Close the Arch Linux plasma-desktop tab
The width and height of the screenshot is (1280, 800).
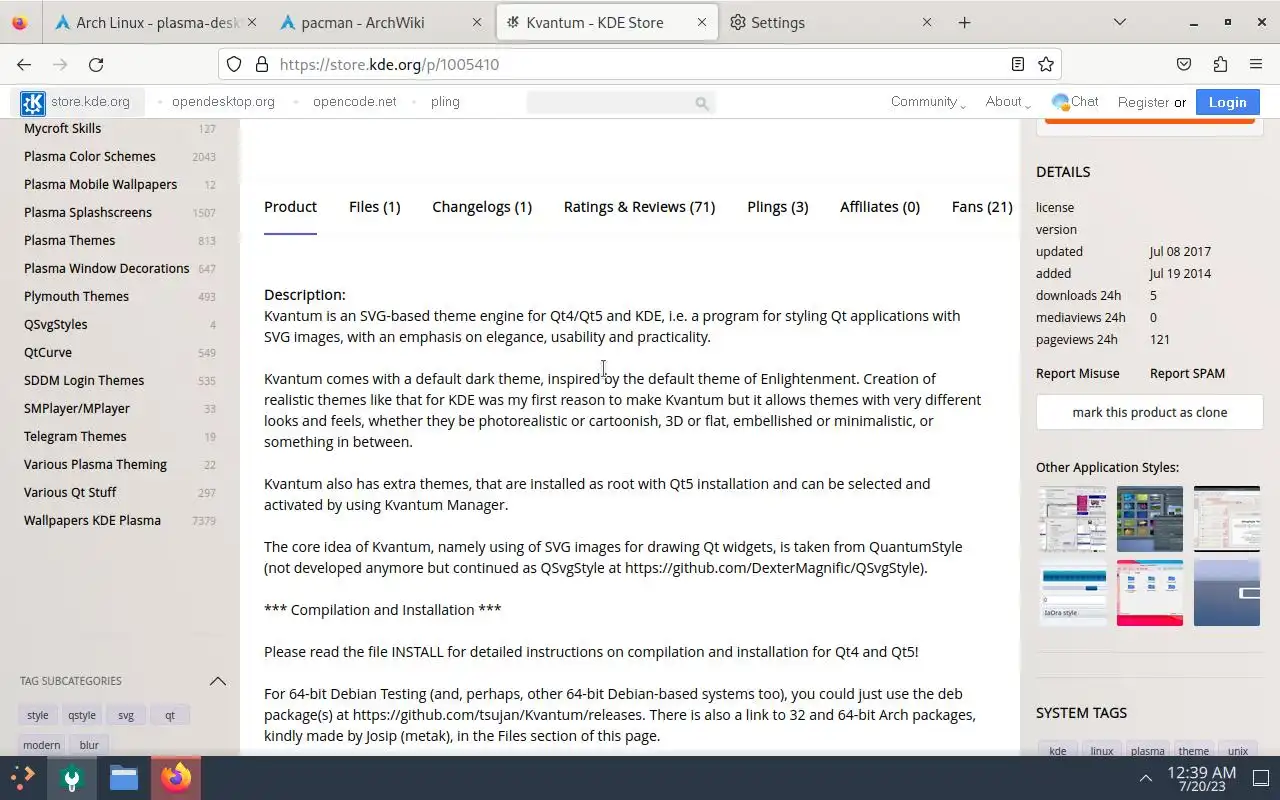click(x=250, y=22)
